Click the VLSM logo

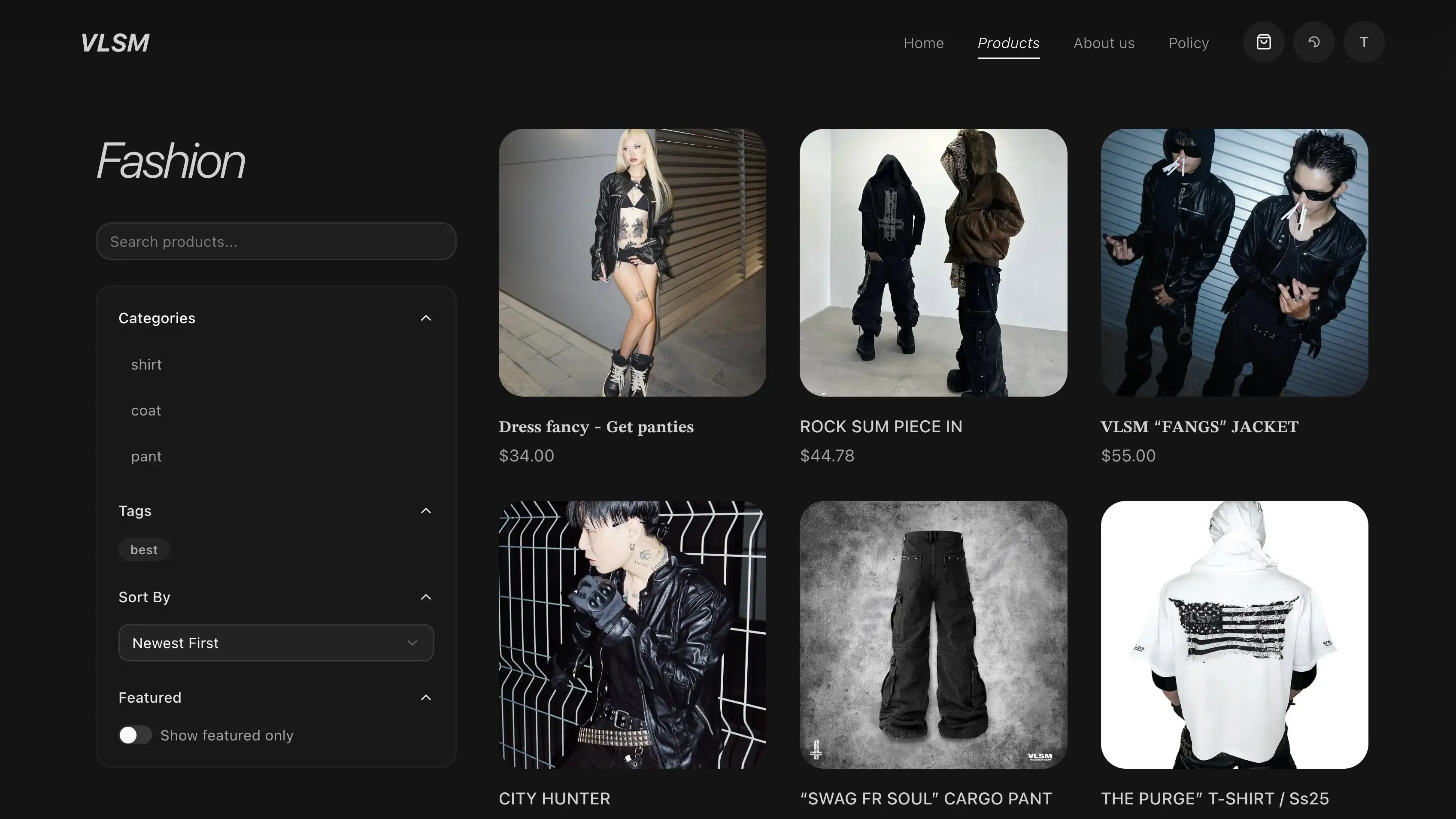click(115, 43)
